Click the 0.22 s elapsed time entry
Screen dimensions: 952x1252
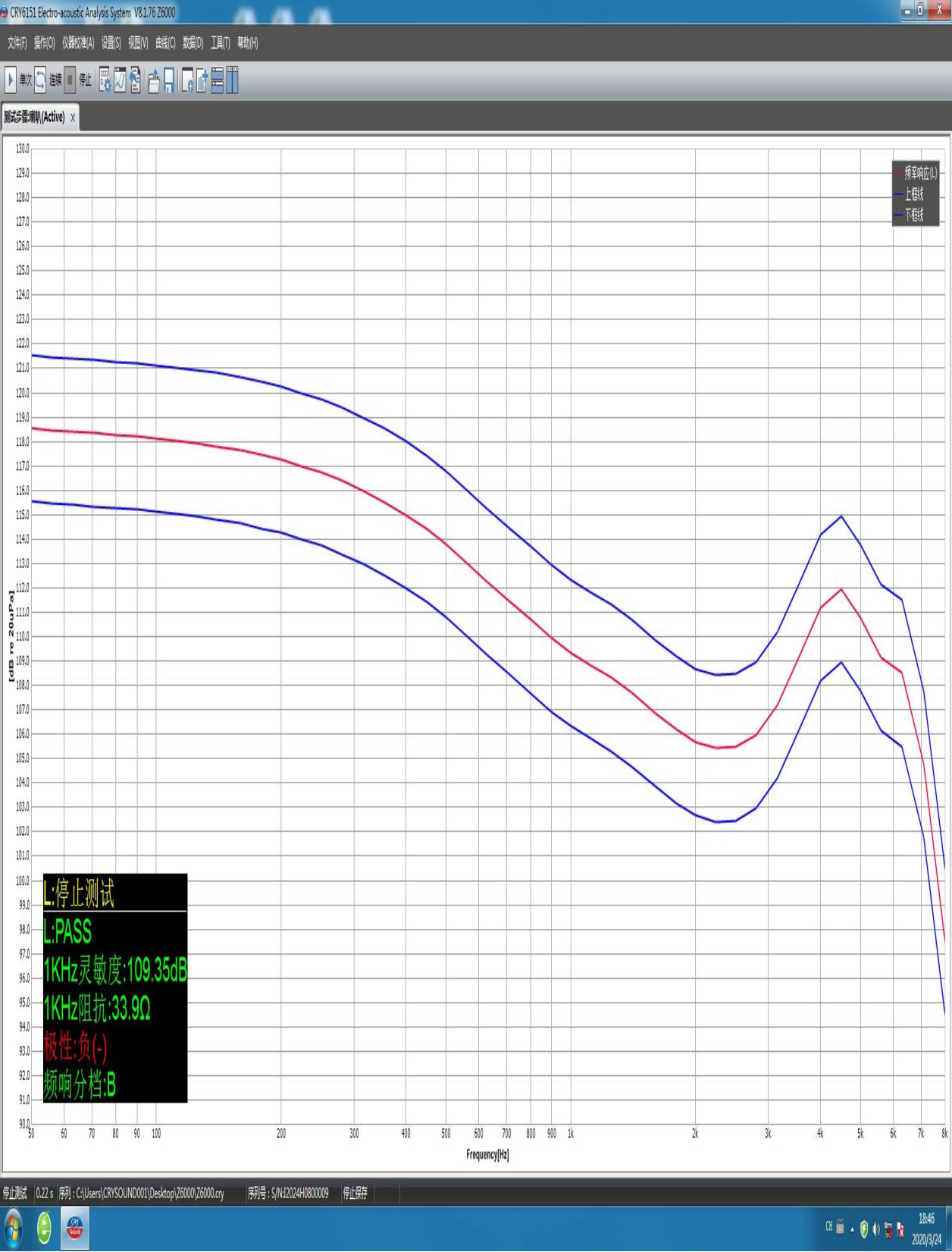[x=45, y=1194]
